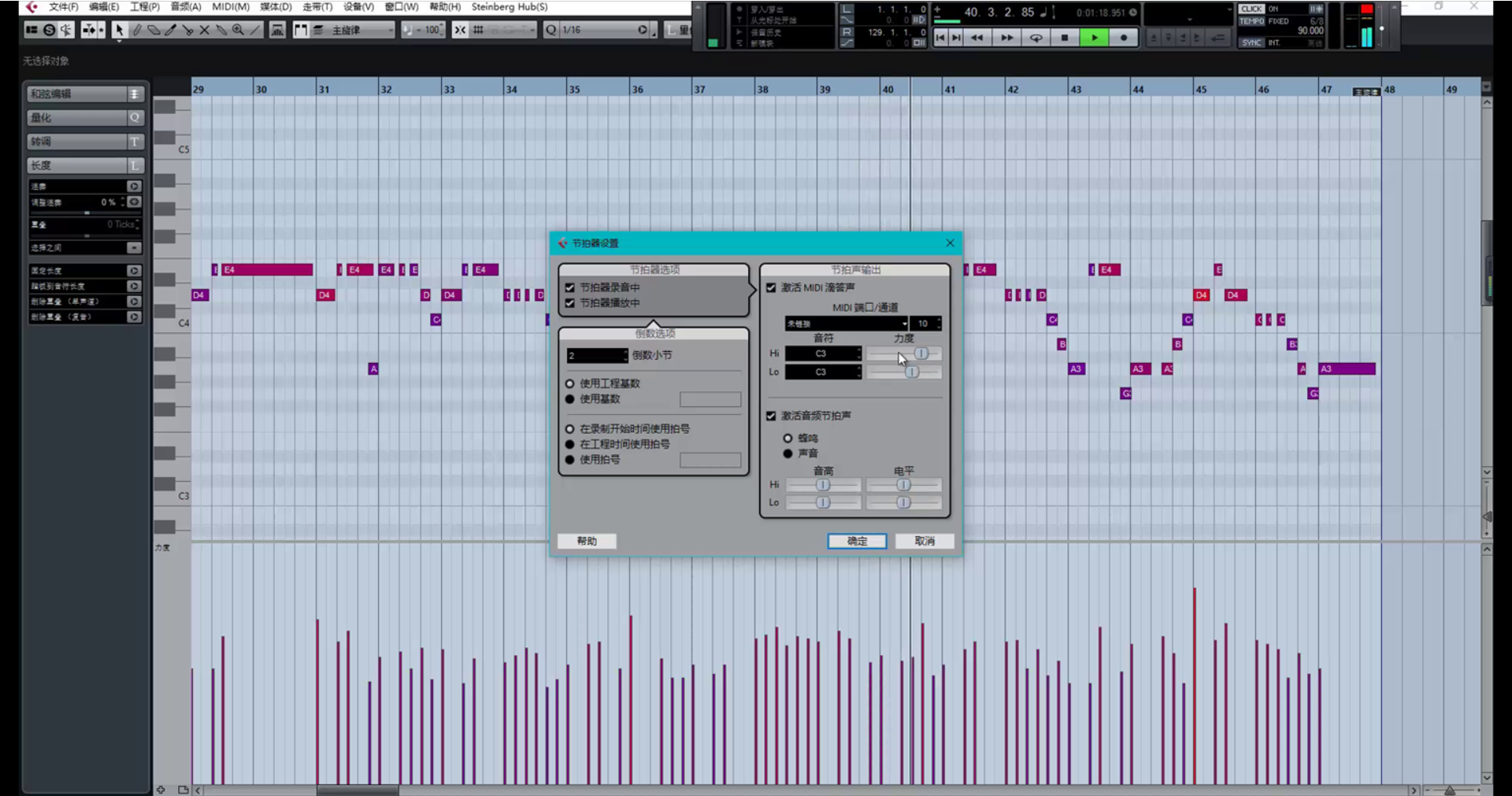This screenshot has width=1512, height=796.
Task: Click the Hi velocity slider handle
Action: point(921,354)
